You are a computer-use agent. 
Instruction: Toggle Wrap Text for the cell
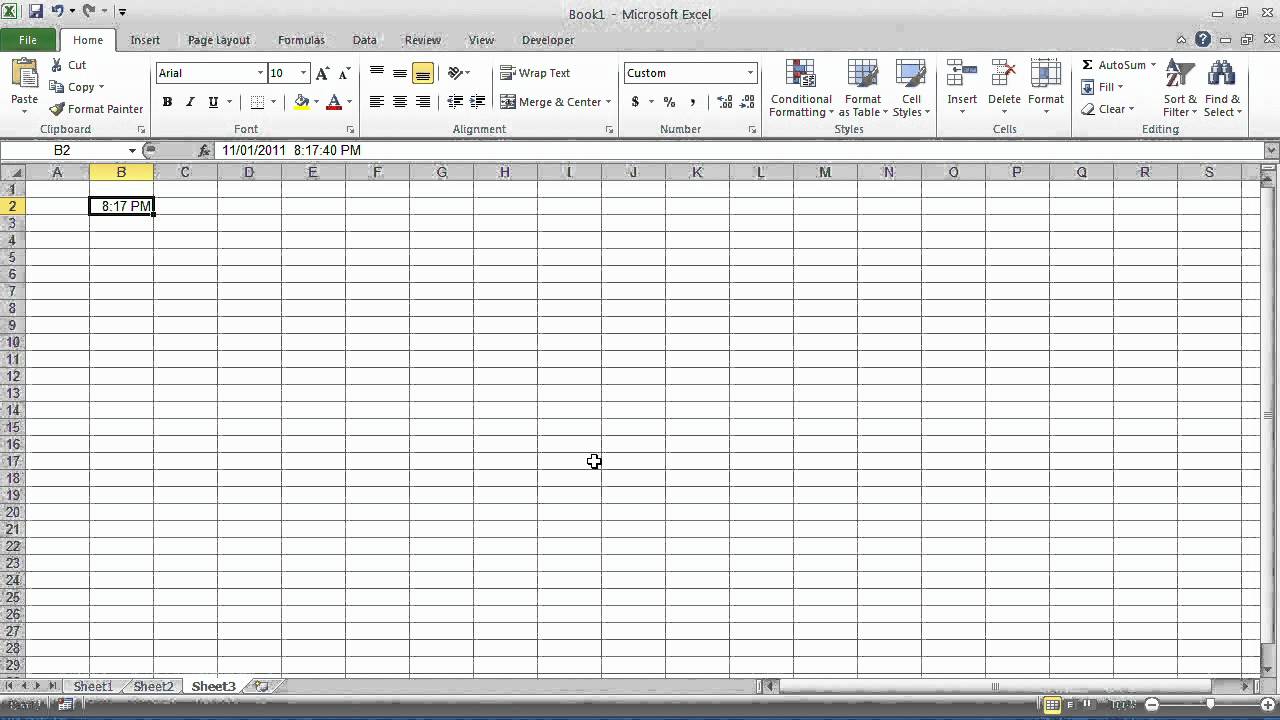(x=535, y=73)
